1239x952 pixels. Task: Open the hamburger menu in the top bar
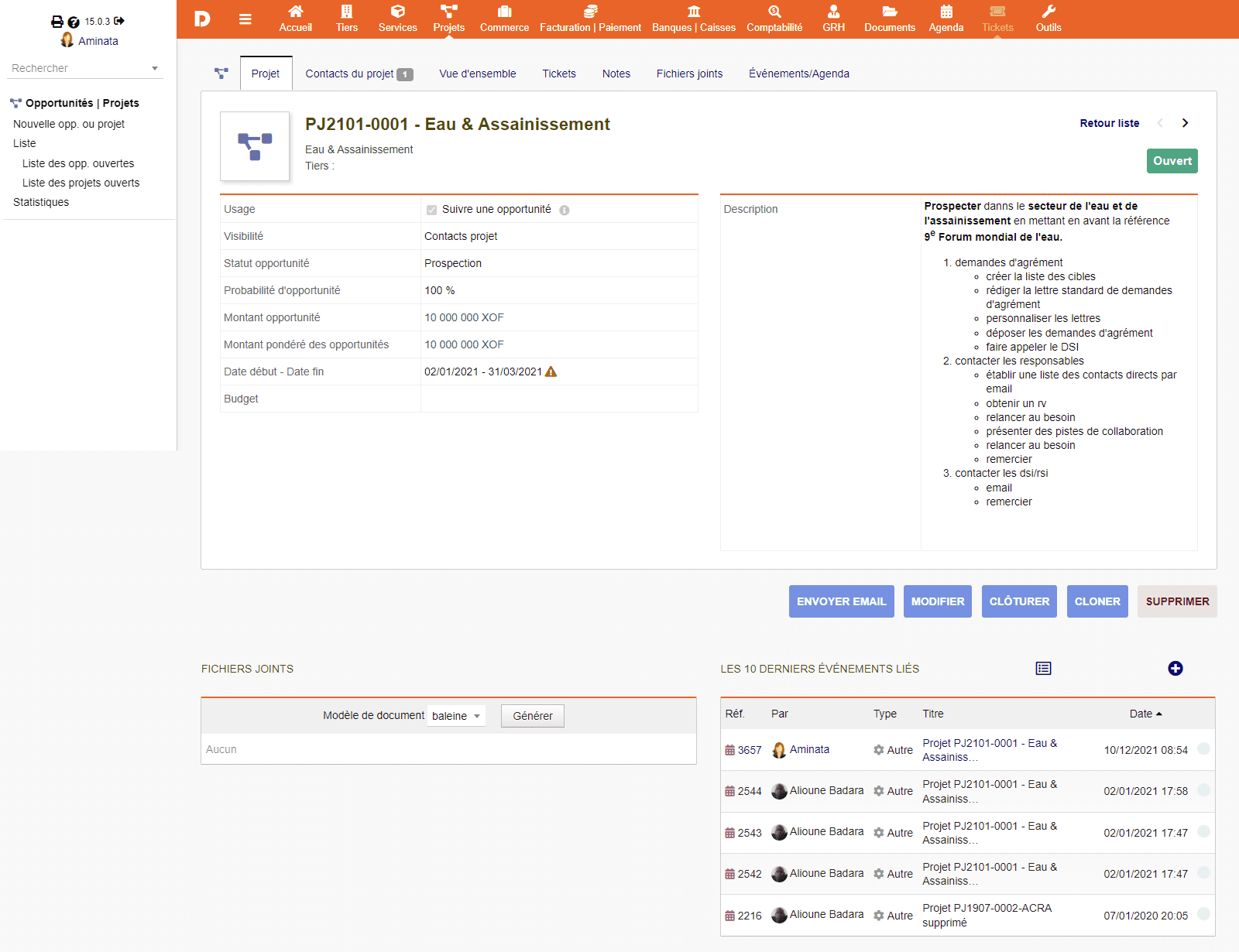(245, 19)
